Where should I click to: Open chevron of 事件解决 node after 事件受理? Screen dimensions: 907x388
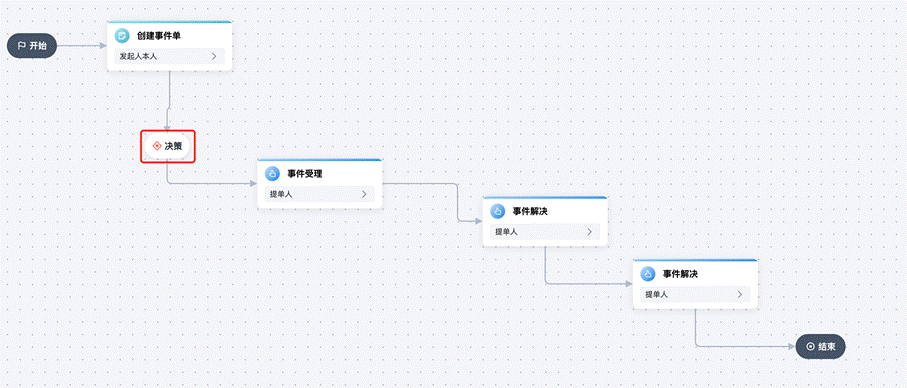[589, 232]
